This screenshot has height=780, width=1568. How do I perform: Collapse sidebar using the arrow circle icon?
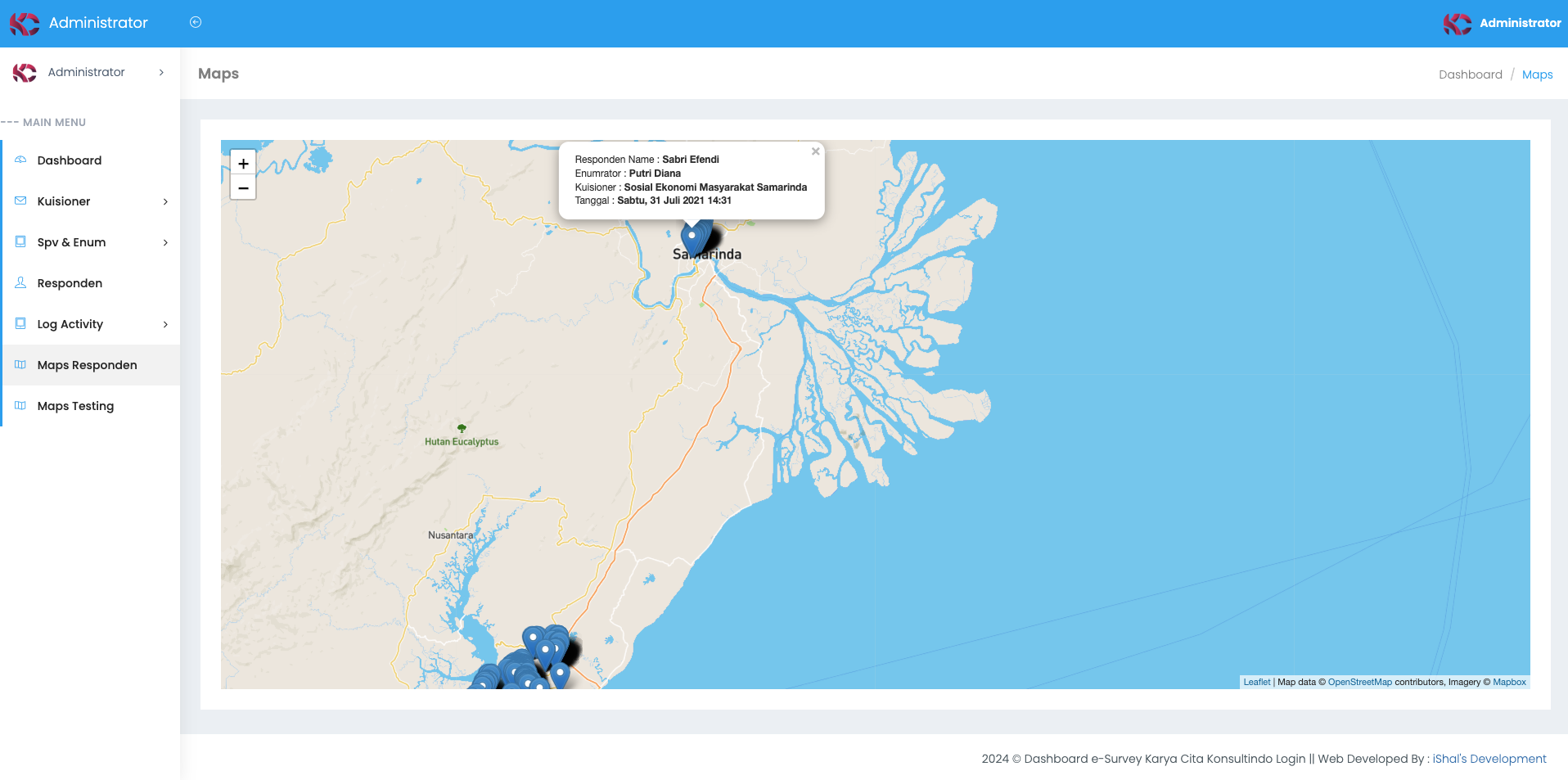(196, 22)
